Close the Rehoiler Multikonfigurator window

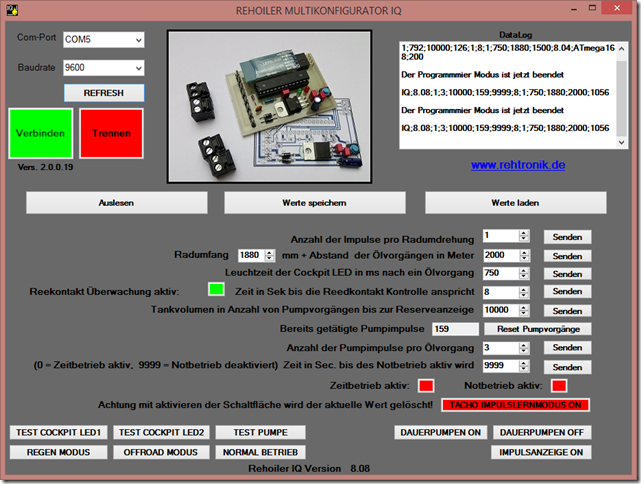pyautogui.click(x=617, y=8)
